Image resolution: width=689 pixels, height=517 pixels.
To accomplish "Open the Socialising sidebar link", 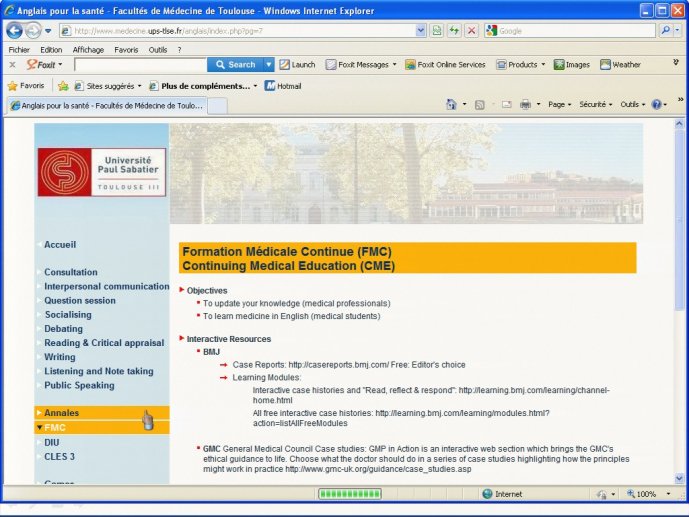I will click(68, 315).
